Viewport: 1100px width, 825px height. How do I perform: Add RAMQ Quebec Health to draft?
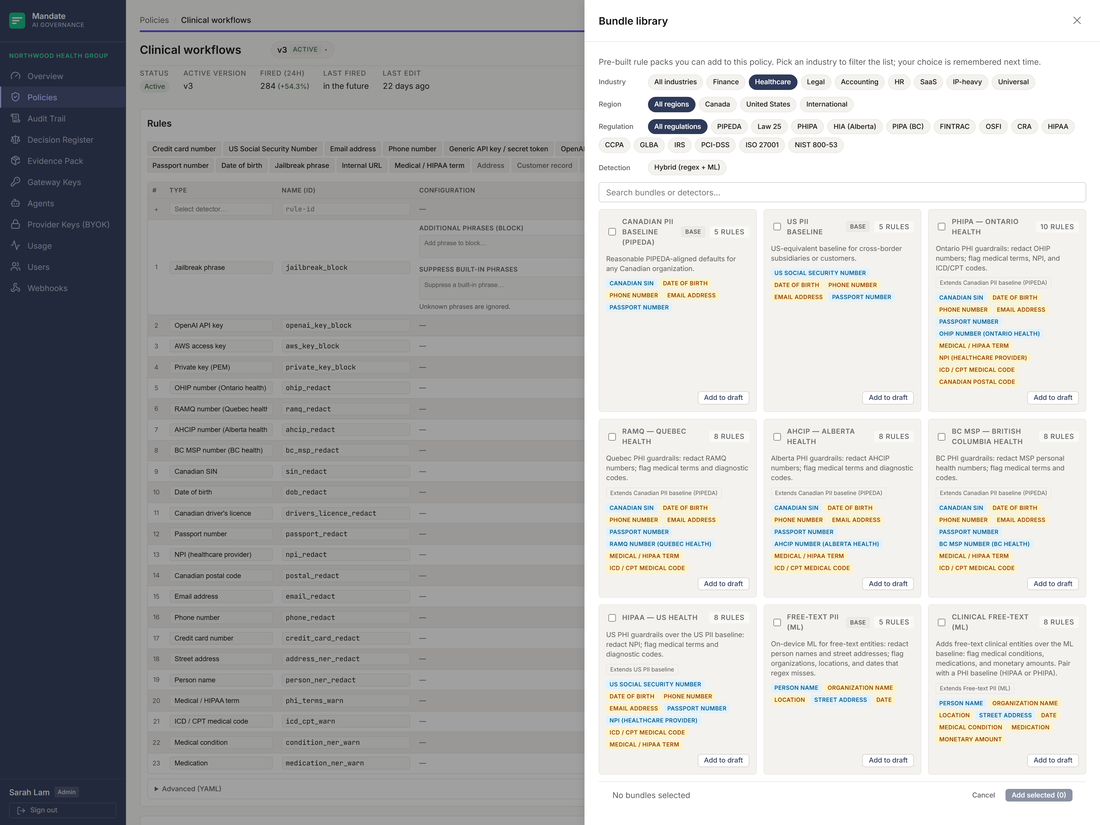[x=723, y=584]
